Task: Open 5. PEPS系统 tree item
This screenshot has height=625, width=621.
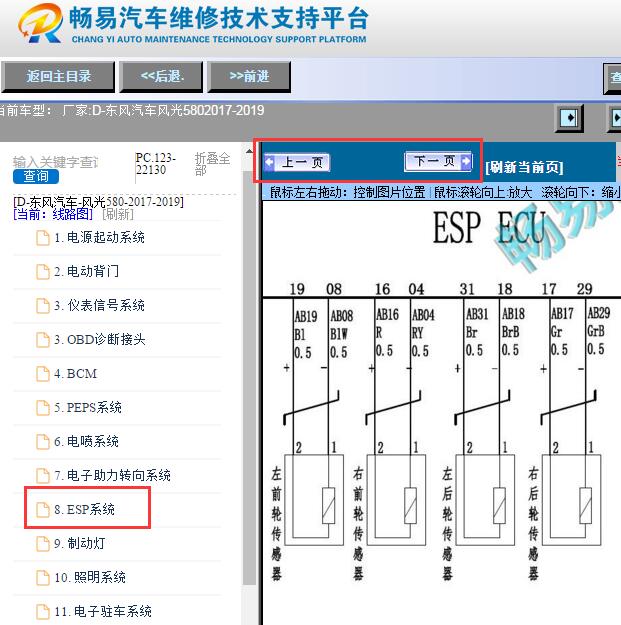Action: tap(88, 407)
